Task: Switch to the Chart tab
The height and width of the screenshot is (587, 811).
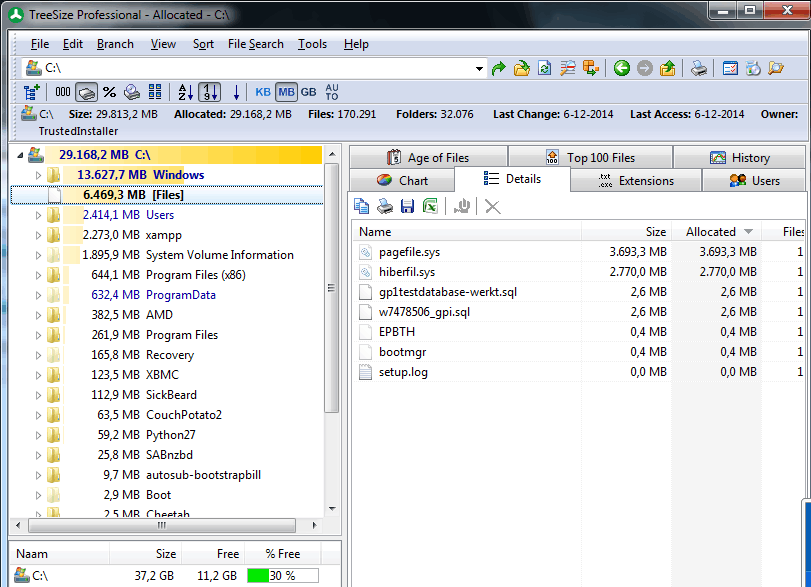Action: [402, 180]
